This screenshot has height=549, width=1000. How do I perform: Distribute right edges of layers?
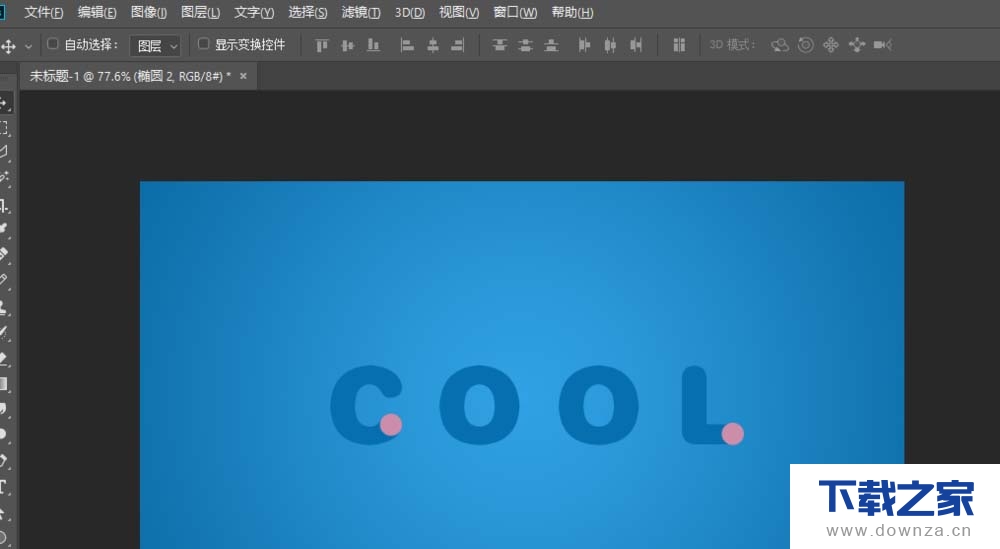pyautogui.click(x=636, y=45)
